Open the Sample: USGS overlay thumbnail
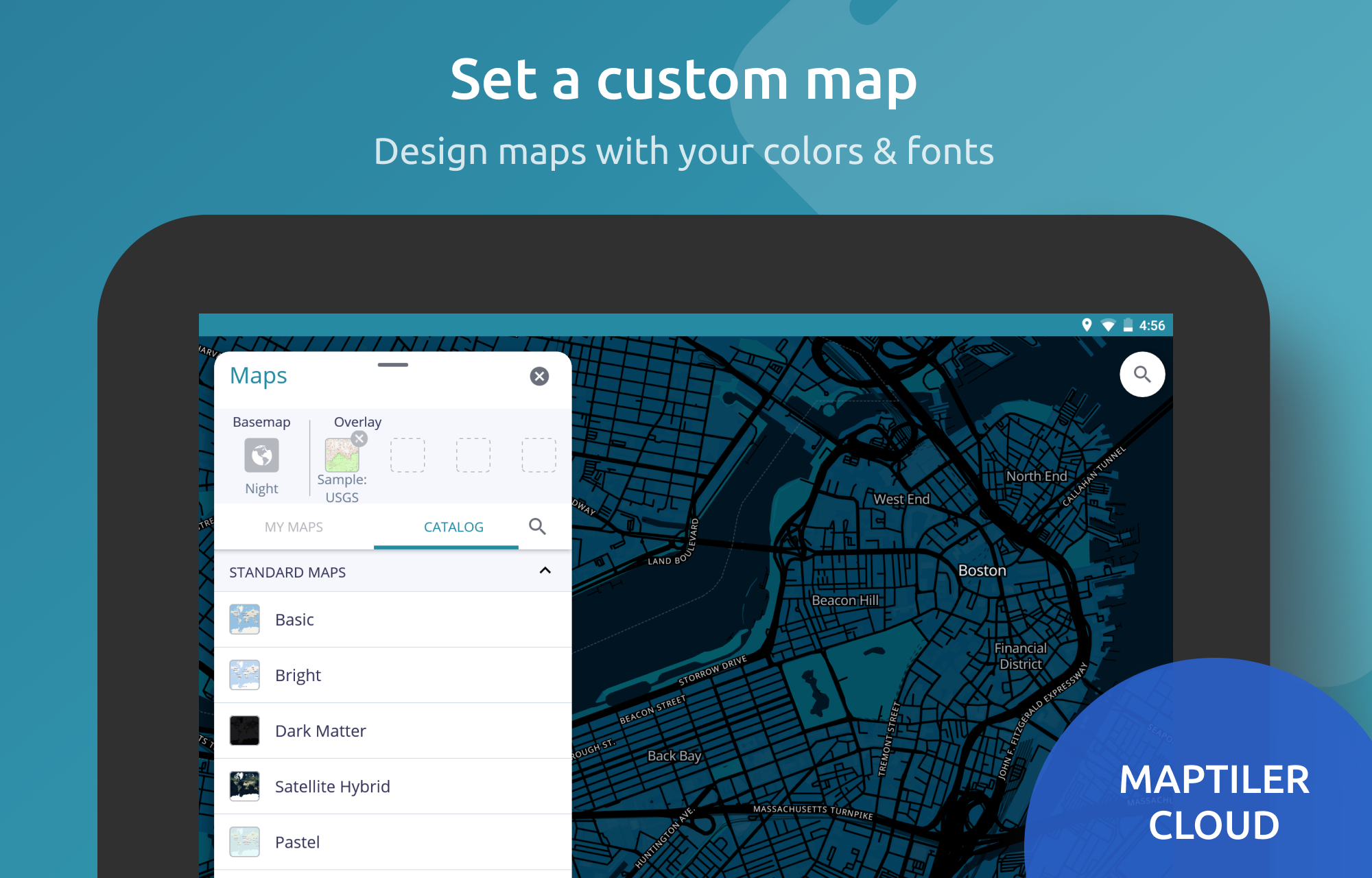This screenshot has height=878, width=1372. click(x=342, y=455)
